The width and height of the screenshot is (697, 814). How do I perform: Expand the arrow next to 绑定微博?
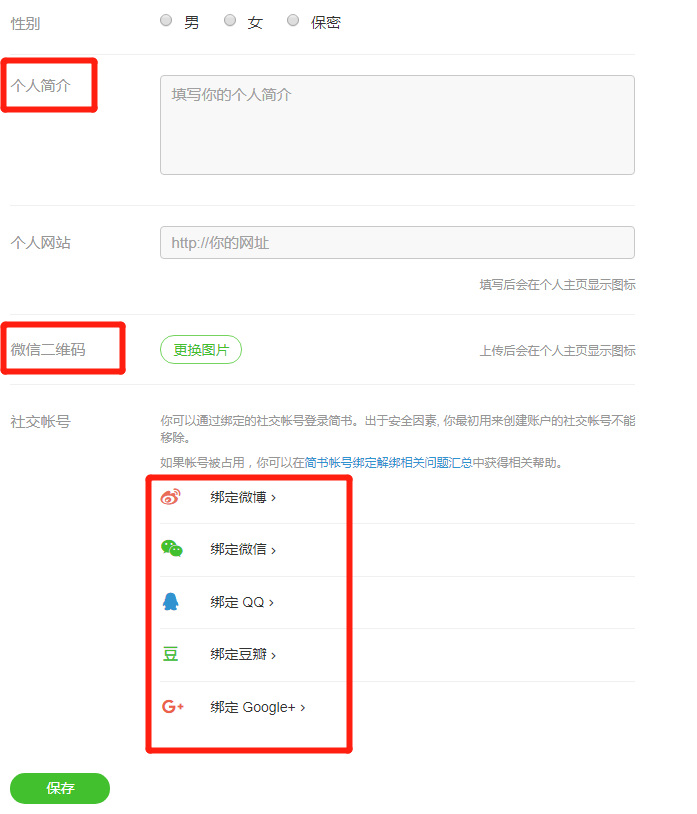[x=274, y=498]
